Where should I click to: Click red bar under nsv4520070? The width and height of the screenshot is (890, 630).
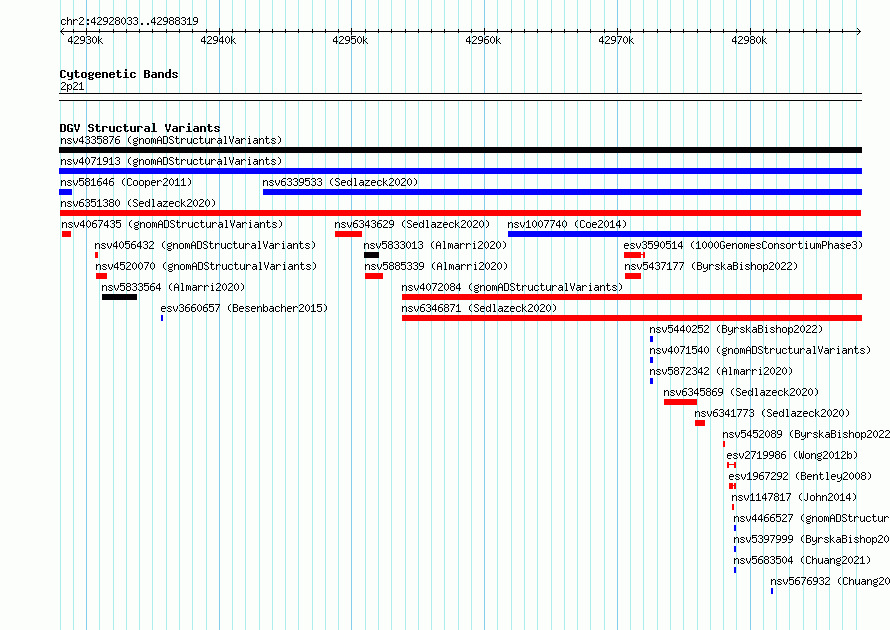(x=102, y=276)
